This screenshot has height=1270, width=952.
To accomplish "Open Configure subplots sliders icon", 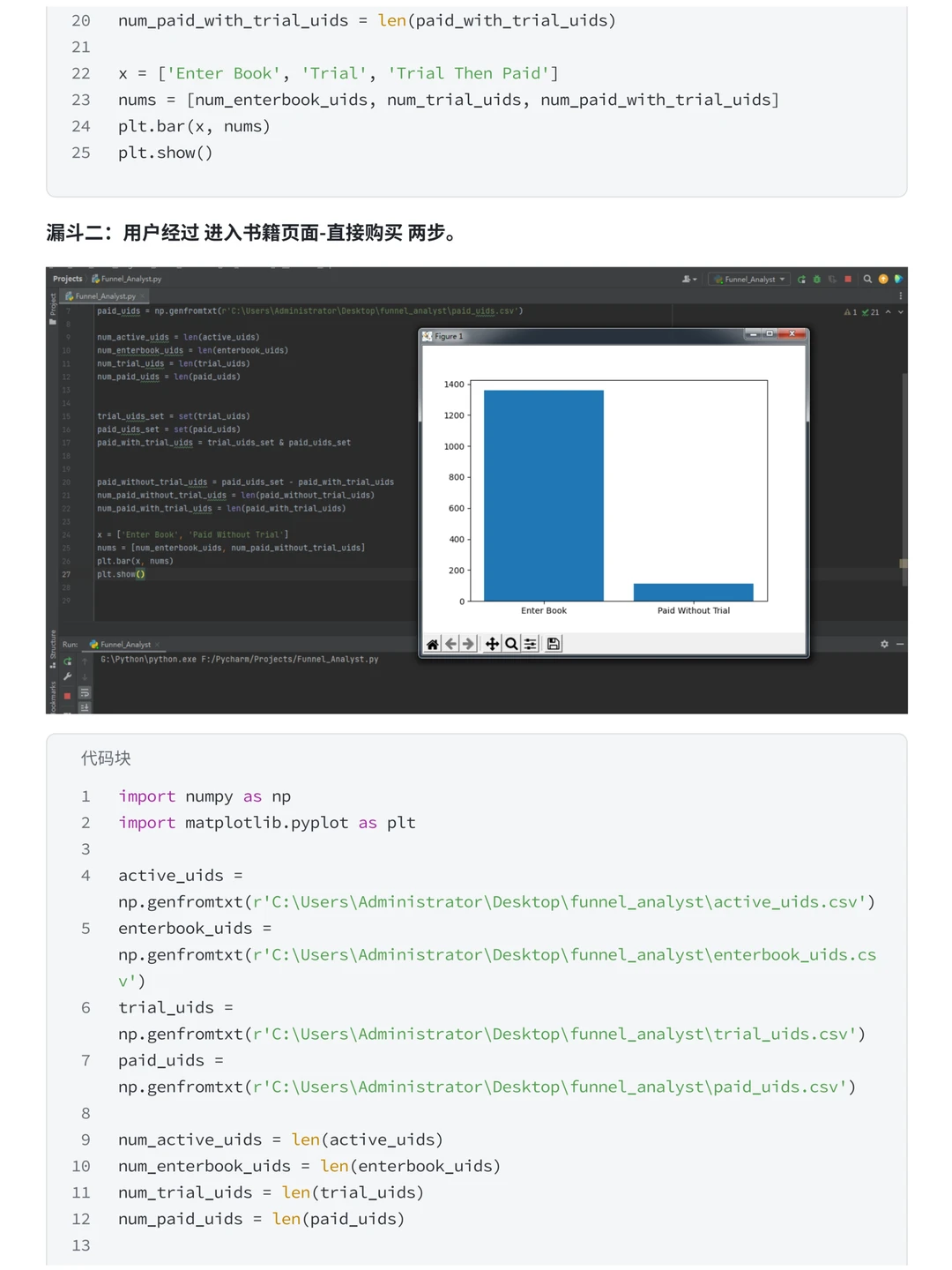I will pos(531,645).
